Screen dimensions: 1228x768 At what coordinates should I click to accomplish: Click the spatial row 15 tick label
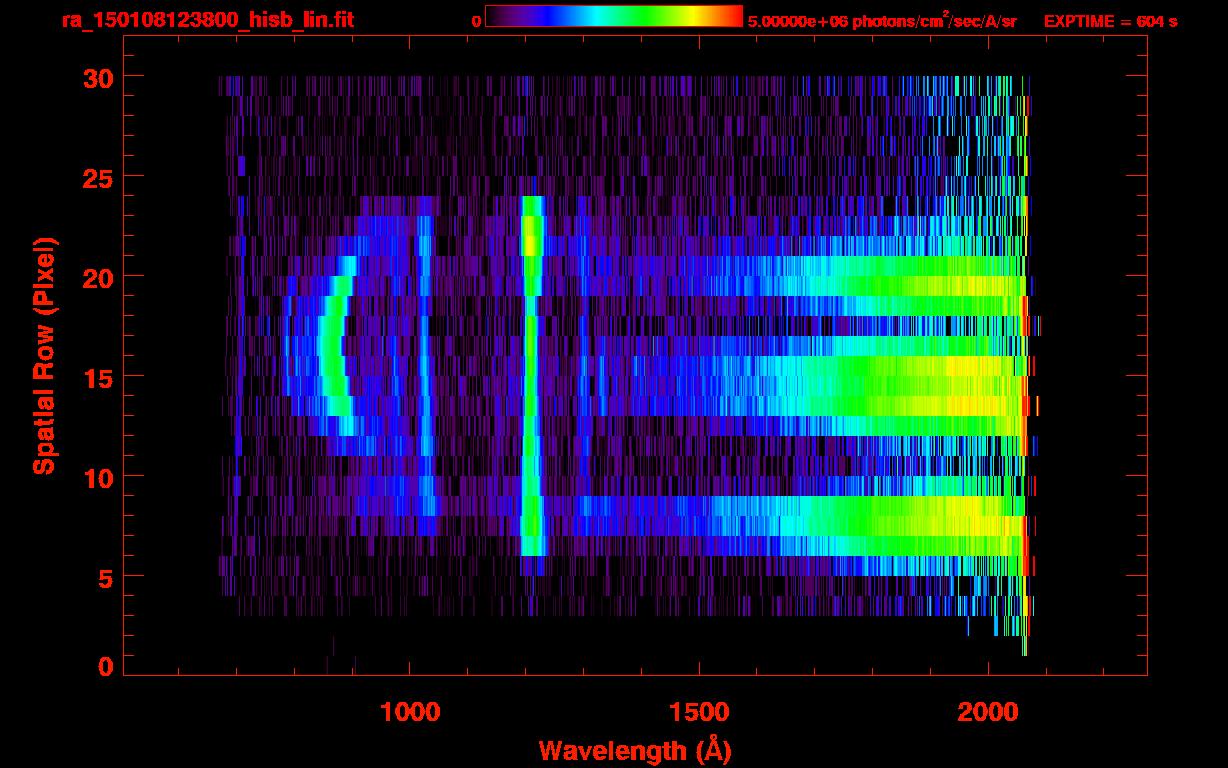(97, 377)
